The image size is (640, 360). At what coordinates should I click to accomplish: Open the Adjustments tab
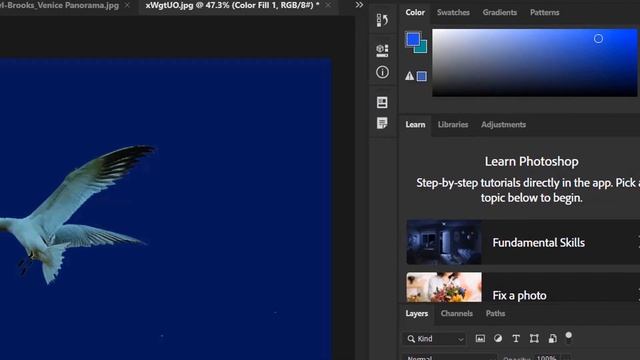tap(503, 124)
